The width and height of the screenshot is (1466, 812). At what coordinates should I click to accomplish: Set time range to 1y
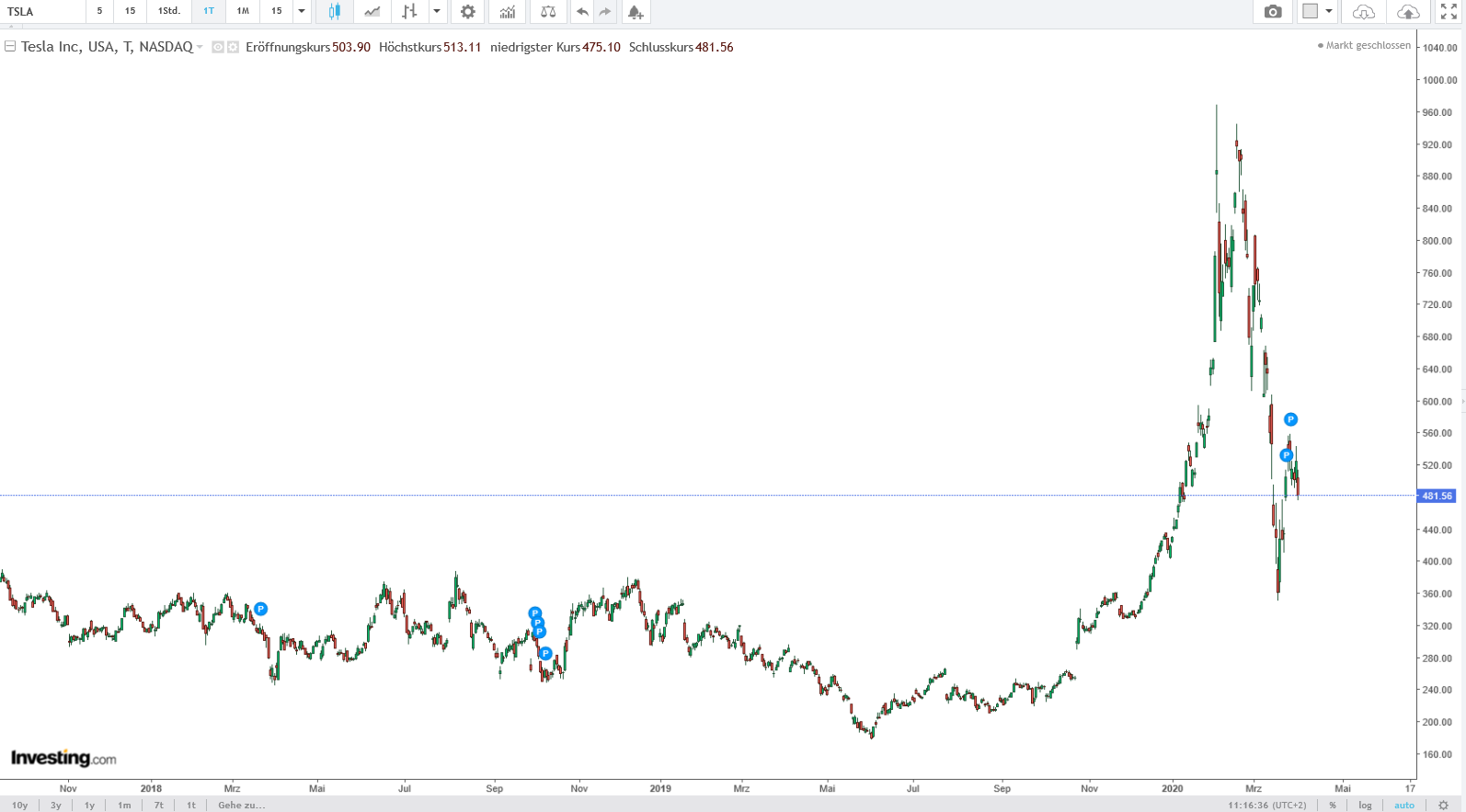tap(89, 805)
